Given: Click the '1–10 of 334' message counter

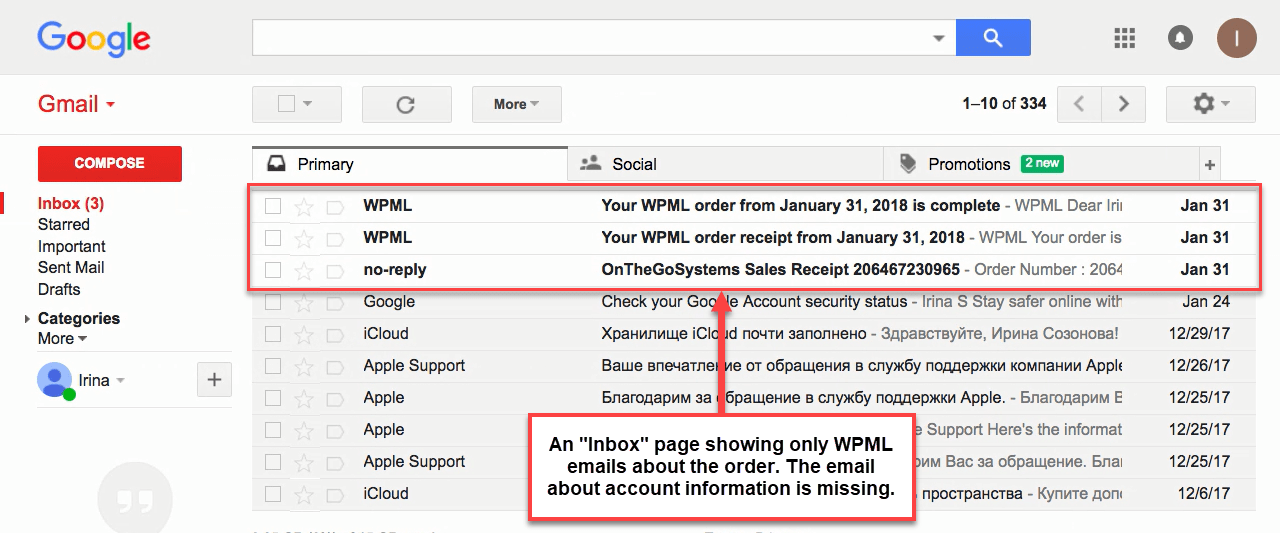Looking at the screenshot, I should click(1004, 104).
